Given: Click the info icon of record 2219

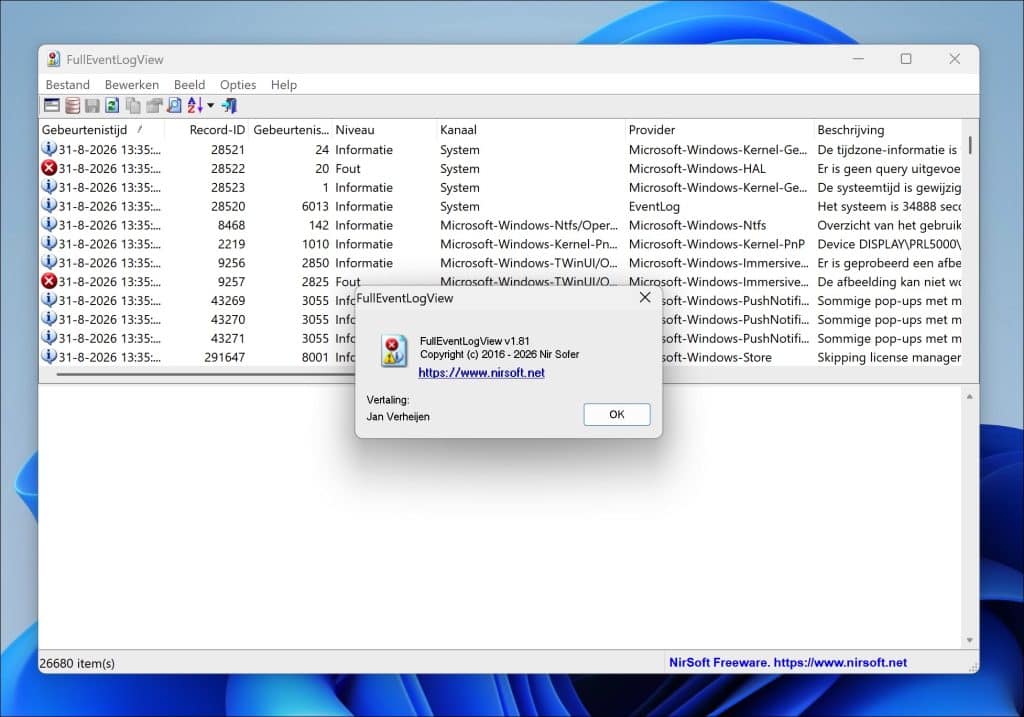Looking at the screenshot, I should click(49, 244).
